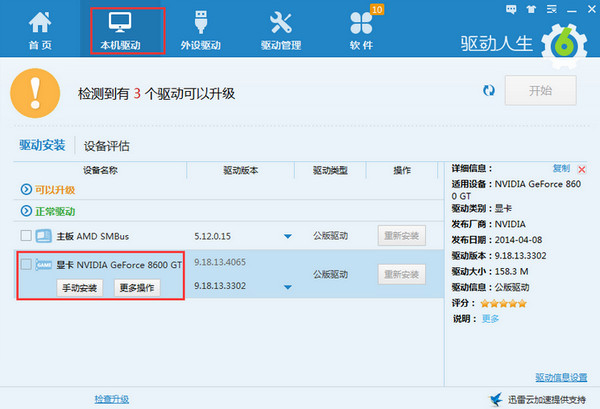600x409 pixels.
Task: Switch to the 驱动安装 tab
Action: coord(42,145)
